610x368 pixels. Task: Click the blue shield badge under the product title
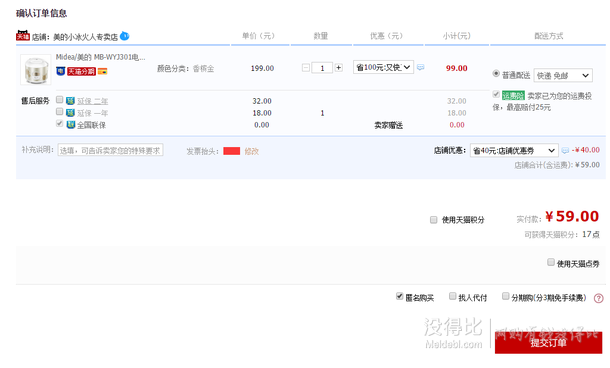pyautogui.click(x=60, y=71)
